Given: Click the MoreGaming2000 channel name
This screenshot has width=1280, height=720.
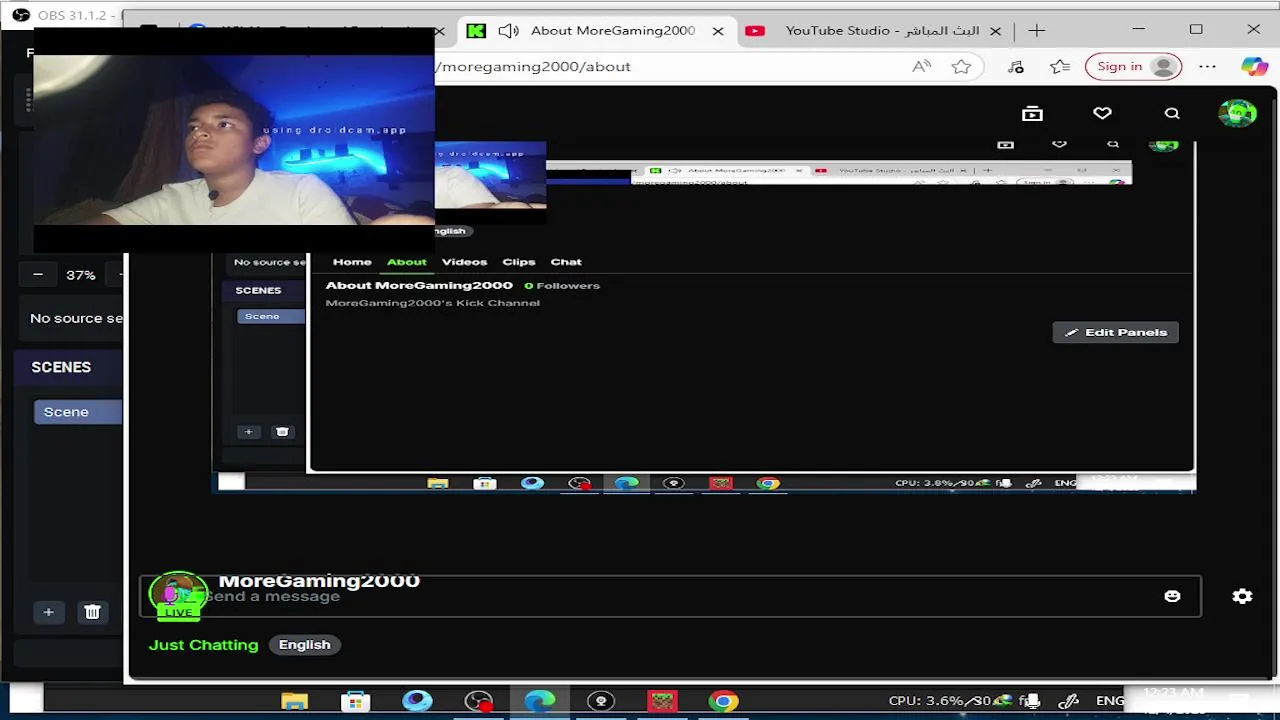Looking at the screenshot, I should point(319,581).
